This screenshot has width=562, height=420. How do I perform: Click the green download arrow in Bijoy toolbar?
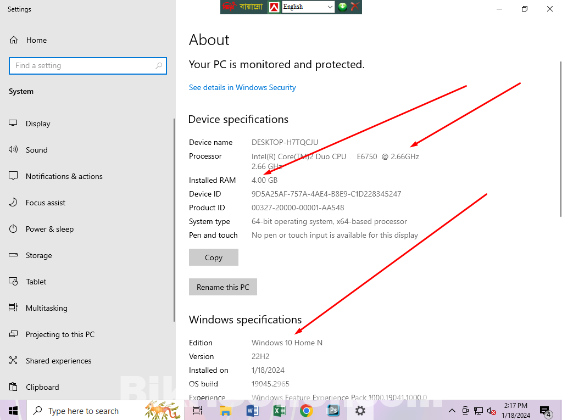pos(342,7)
